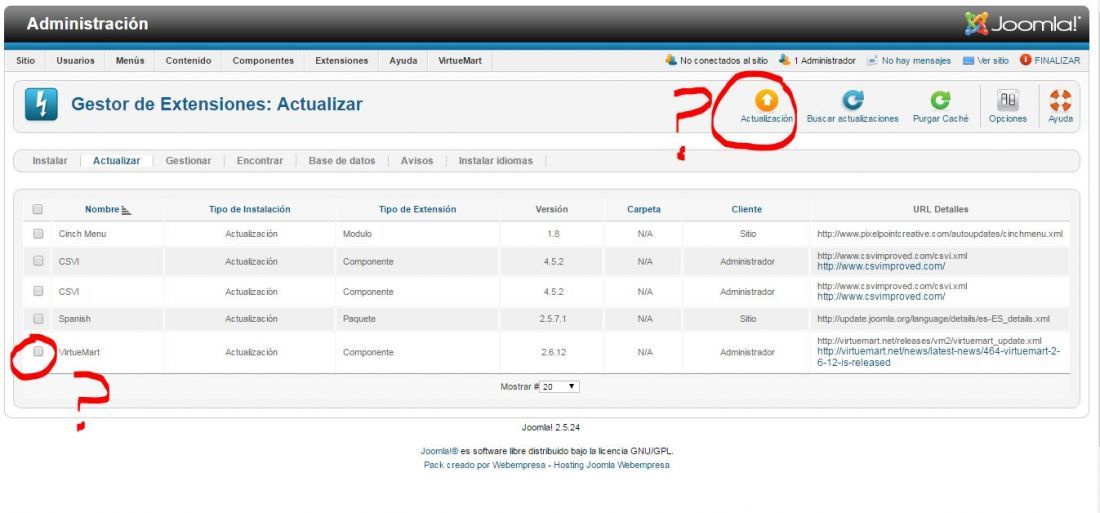Click the VirtueMart name cell

click(79, 352)
